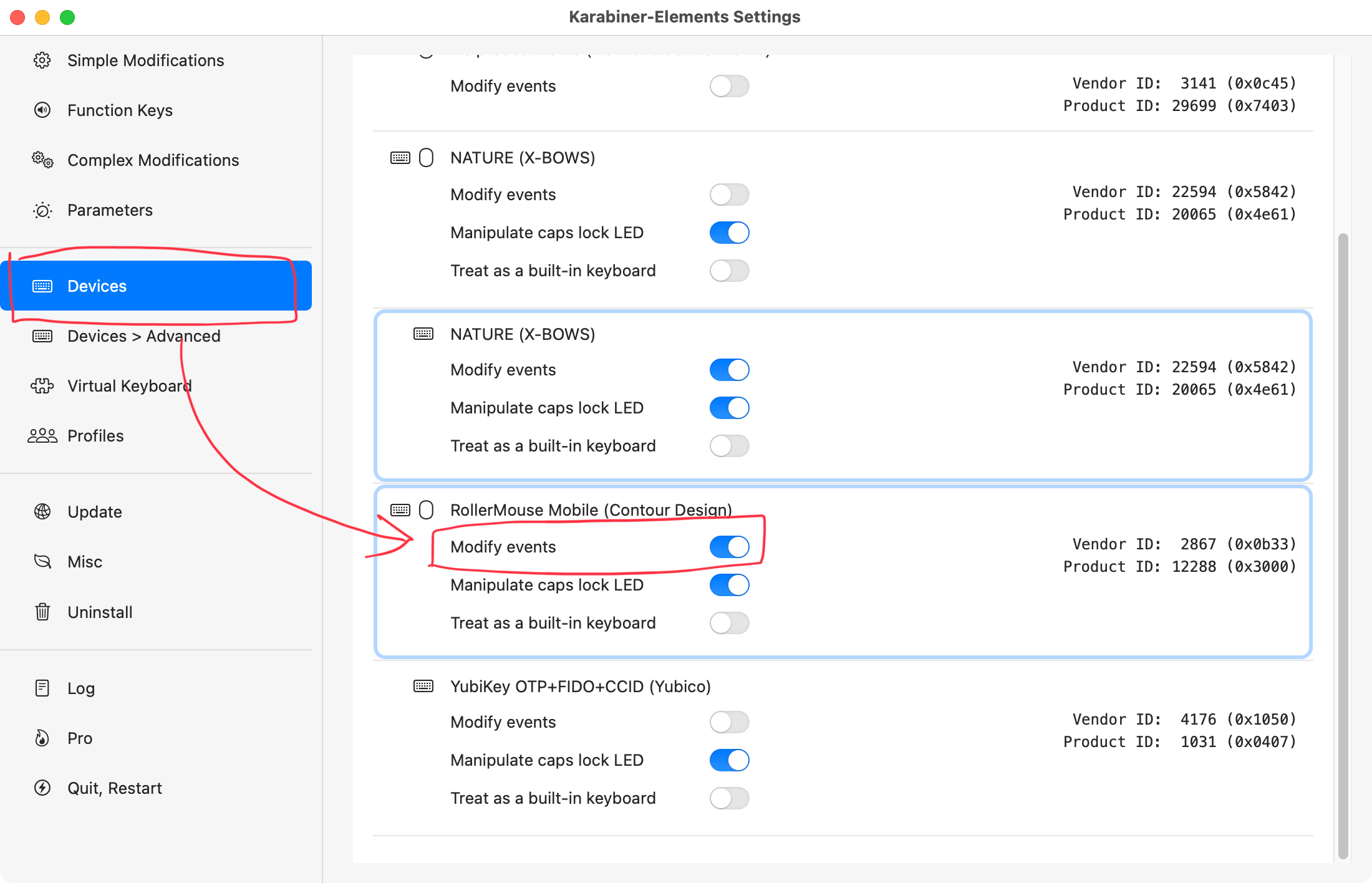Toggle caps lock LED on first NATURE (X-BOWS)
Viewport: 1372px width, 883px height.
tap(730, 233)
